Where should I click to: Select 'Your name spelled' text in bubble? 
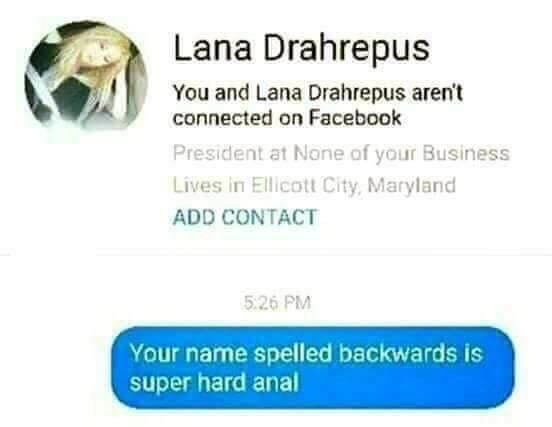point(231,353)
